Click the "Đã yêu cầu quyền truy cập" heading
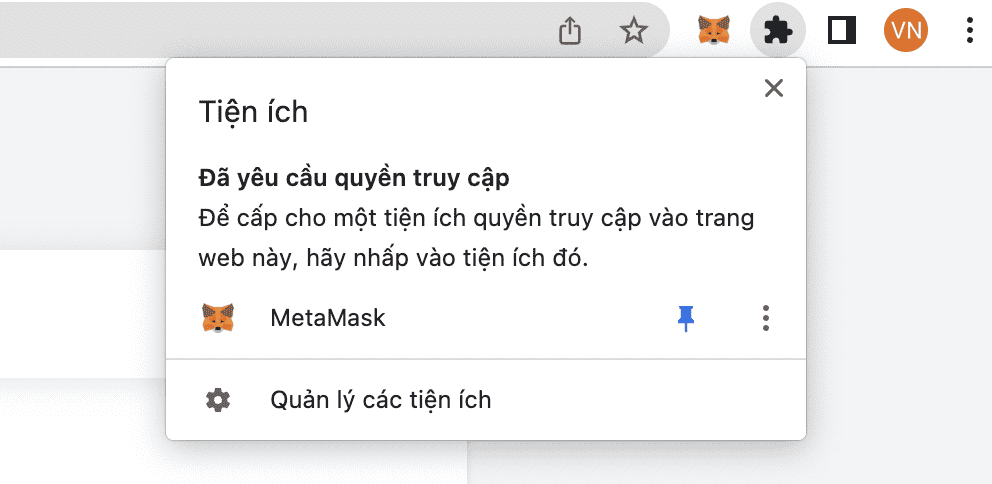The image size is (992, 484). click(354, 180)
